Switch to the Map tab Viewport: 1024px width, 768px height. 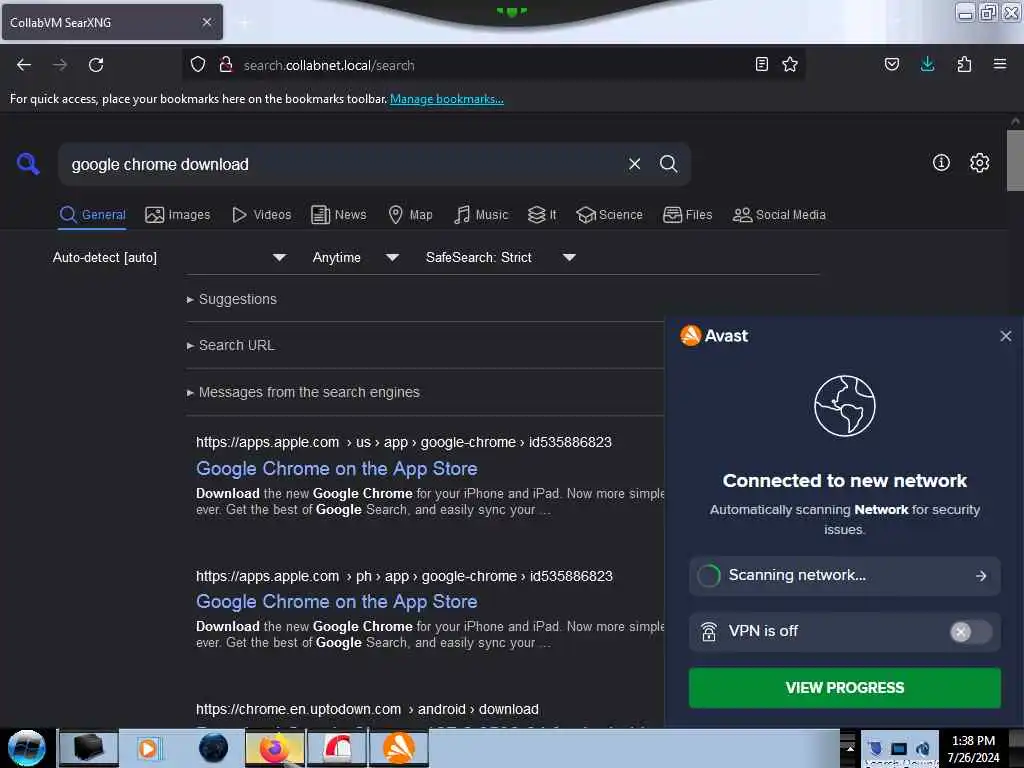click(410, 215)
